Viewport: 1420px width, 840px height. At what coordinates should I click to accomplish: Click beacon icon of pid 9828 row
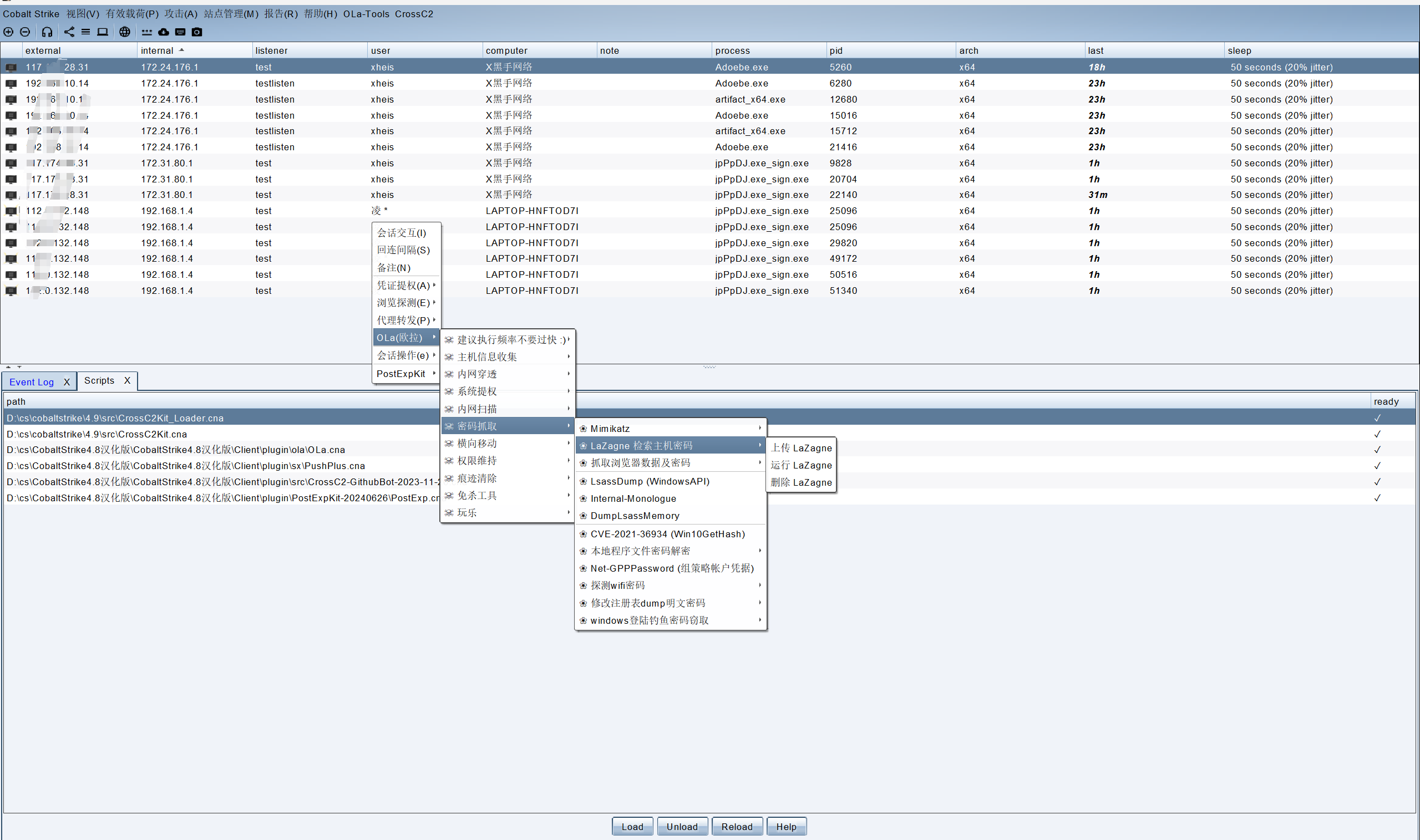(11, 163)
